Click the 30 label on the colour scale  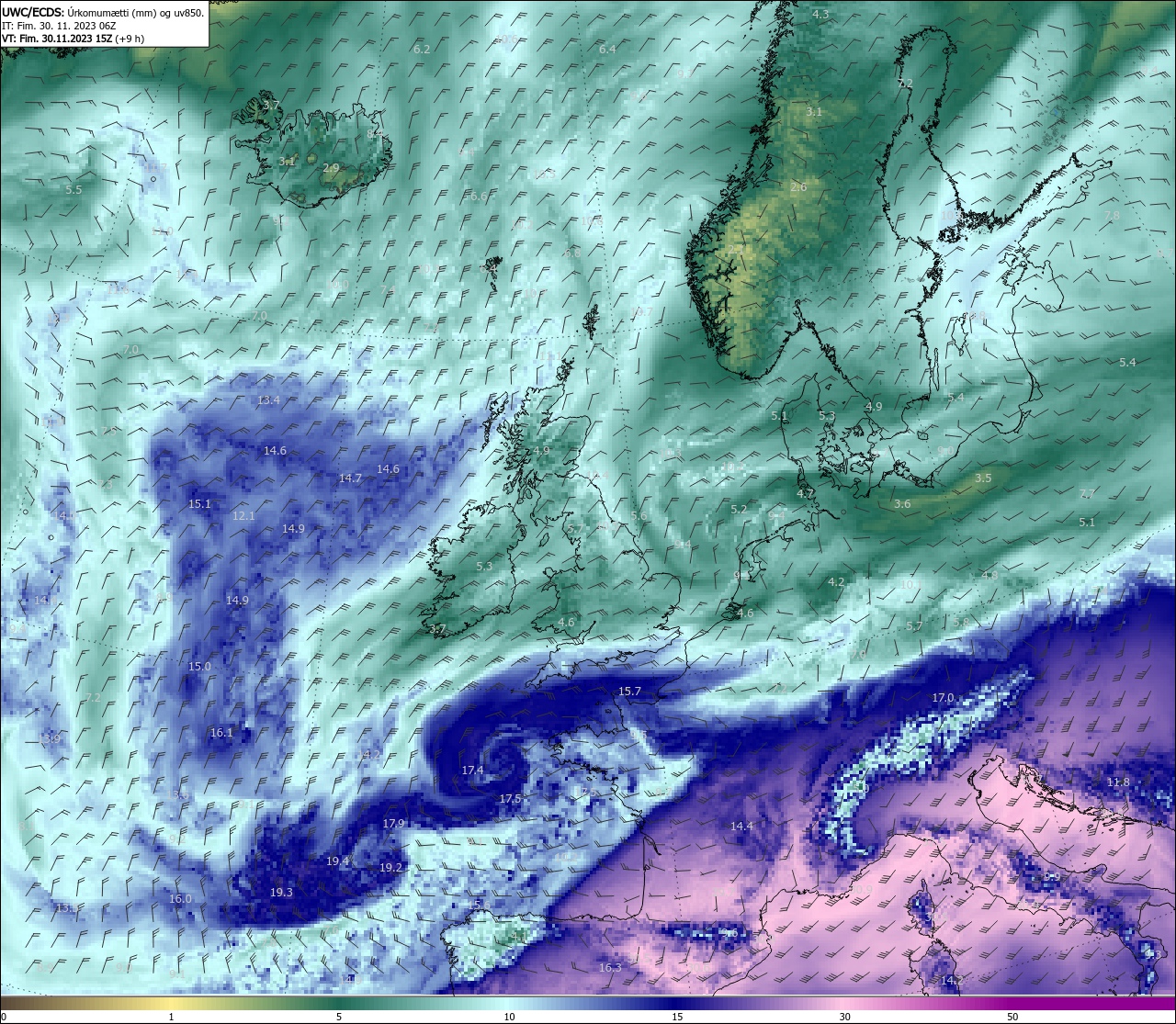(844, 1017)
